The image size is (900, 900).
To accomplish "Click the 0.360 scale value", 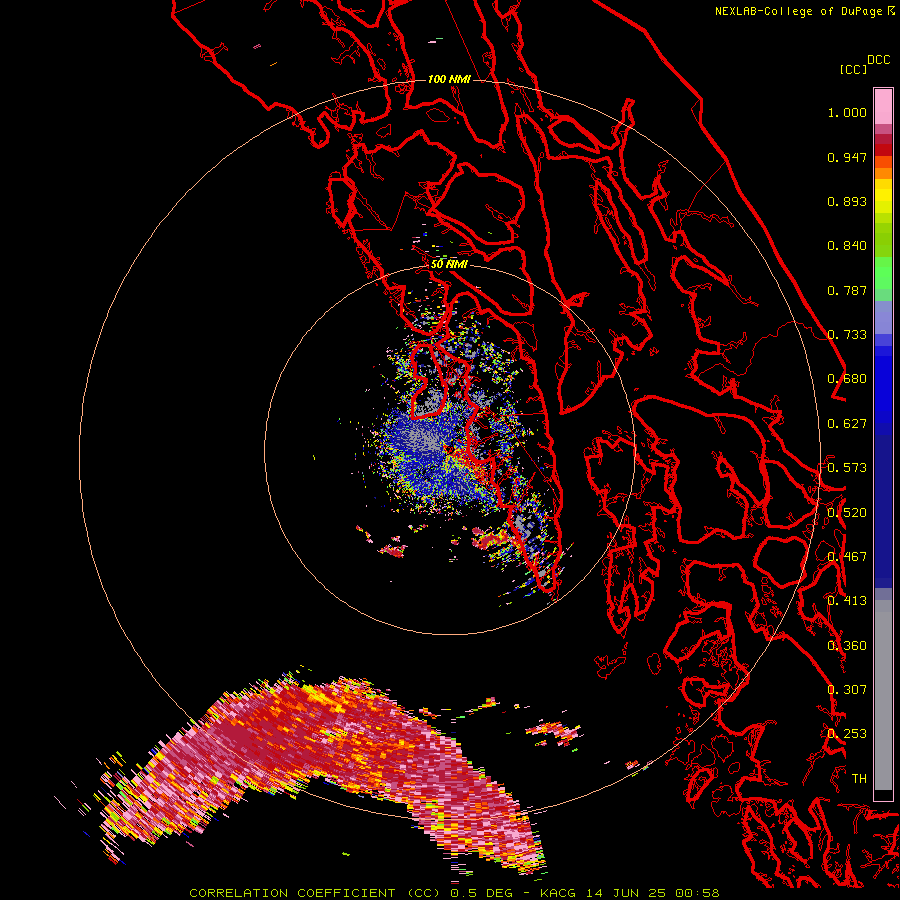I will tap(847, 646).
